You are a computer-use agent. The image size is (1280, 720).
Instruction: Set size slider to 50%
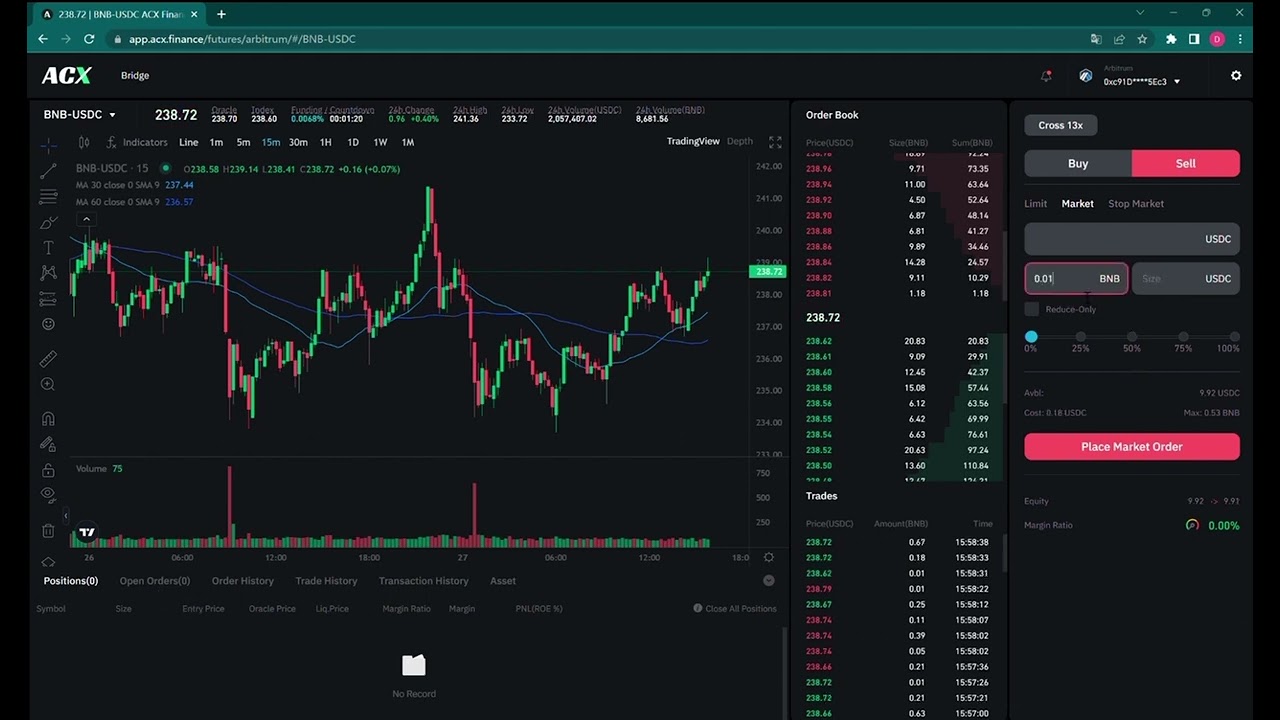pyautogui.click(x=1132, y=338)
